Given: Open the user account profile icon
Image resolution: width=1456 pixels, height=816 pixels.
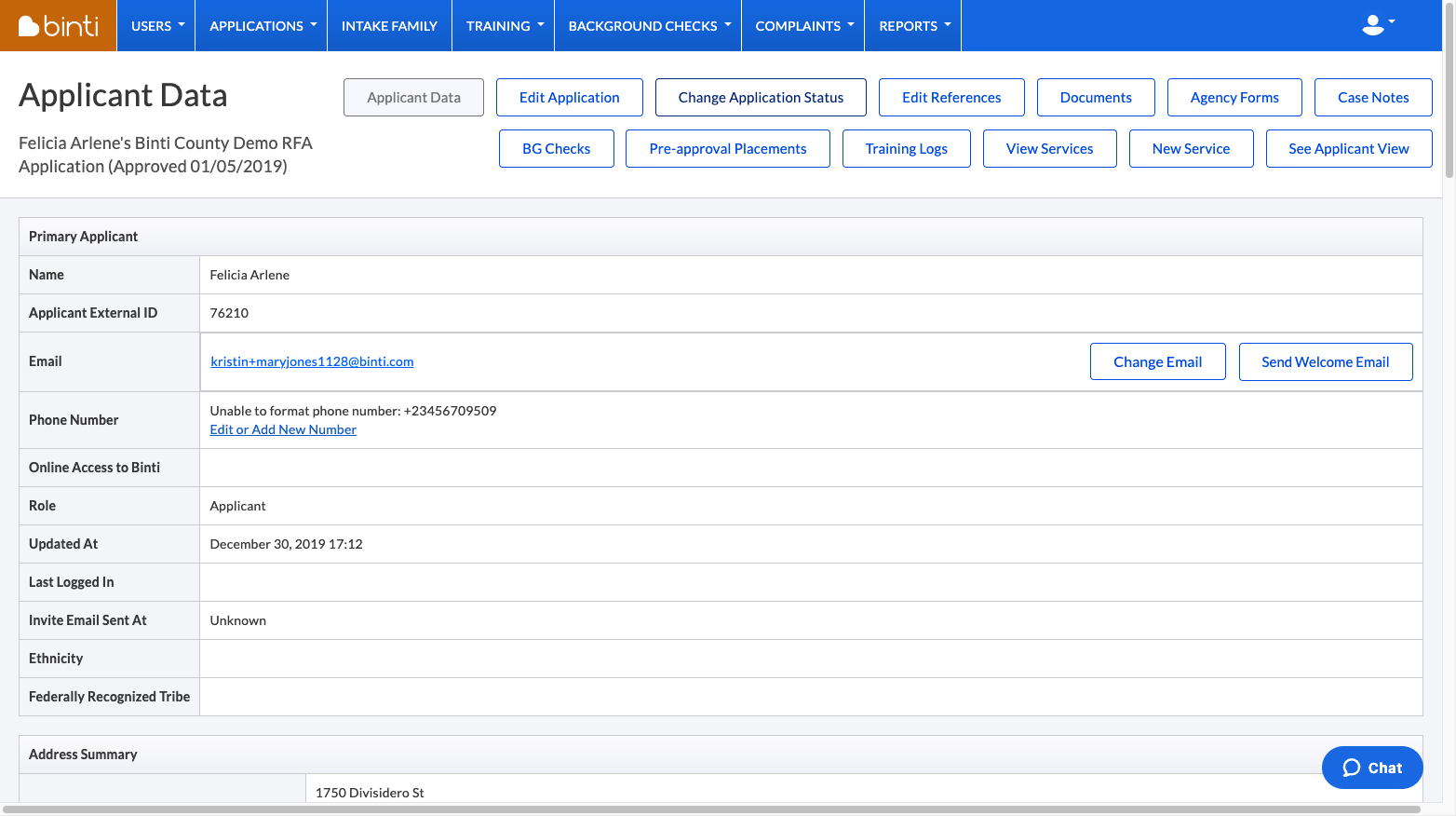Looking at the screenshot, I should click(x=1378, y=25).
